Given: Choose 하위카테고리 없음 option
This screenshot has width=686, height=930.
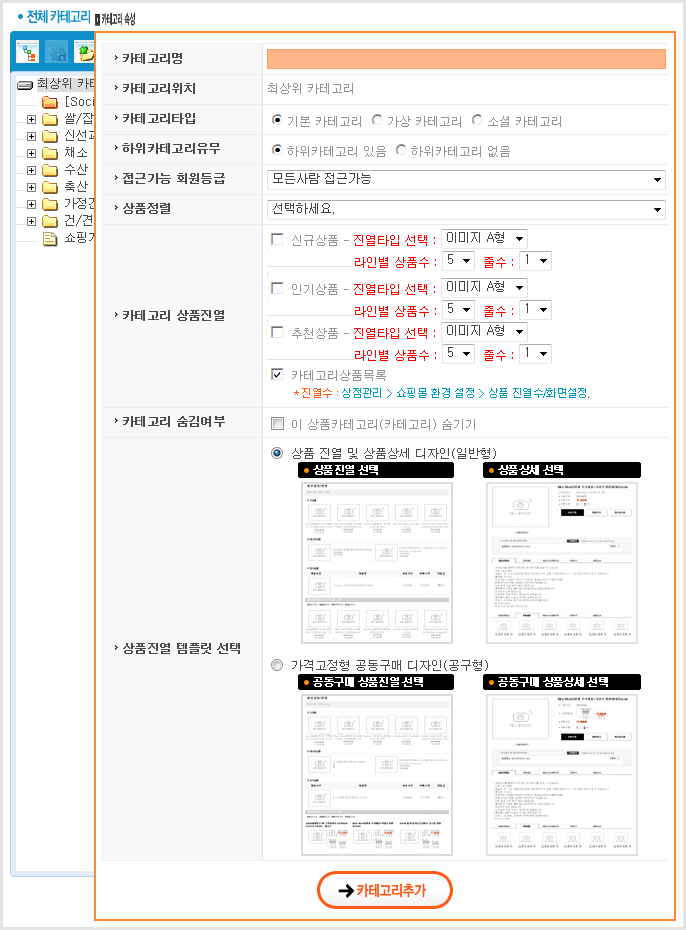Looking at the screenshot, I should click(401, 150).
